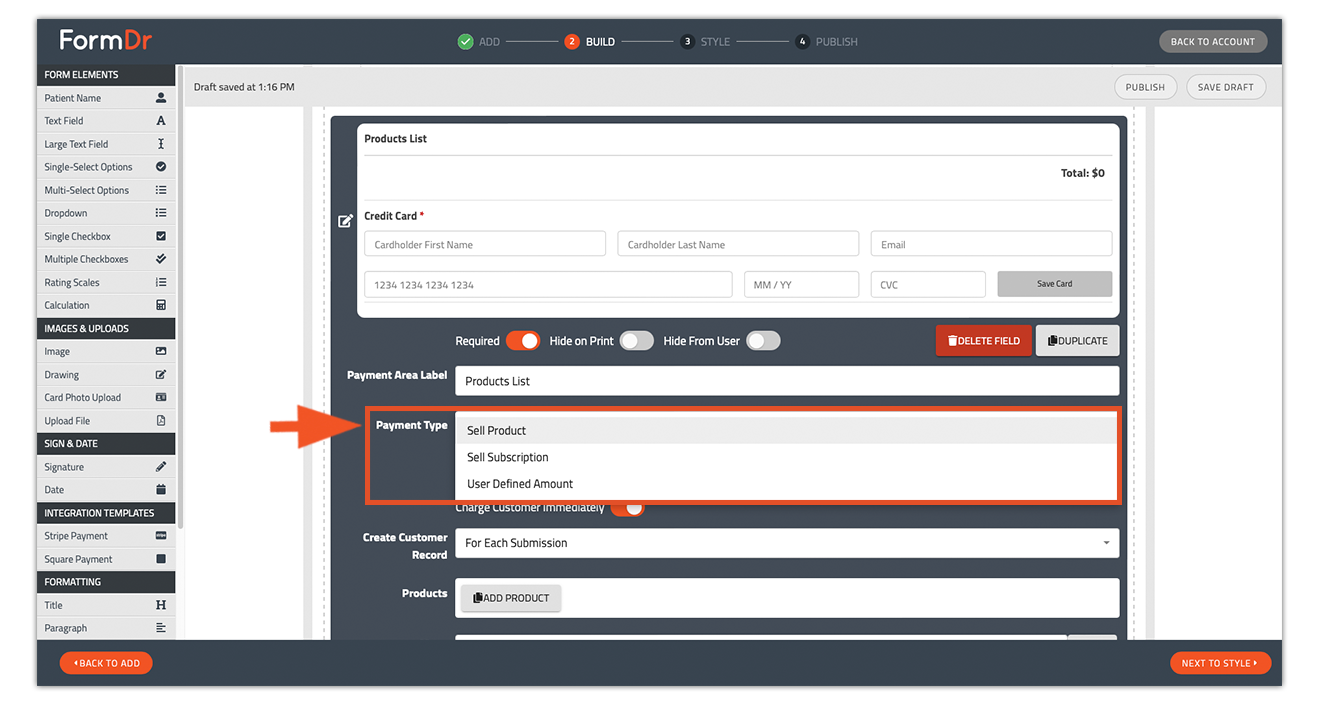Viewport: 1323px width, 713px height.
Task: Click Next to Style button
Action: [1220, 663]
